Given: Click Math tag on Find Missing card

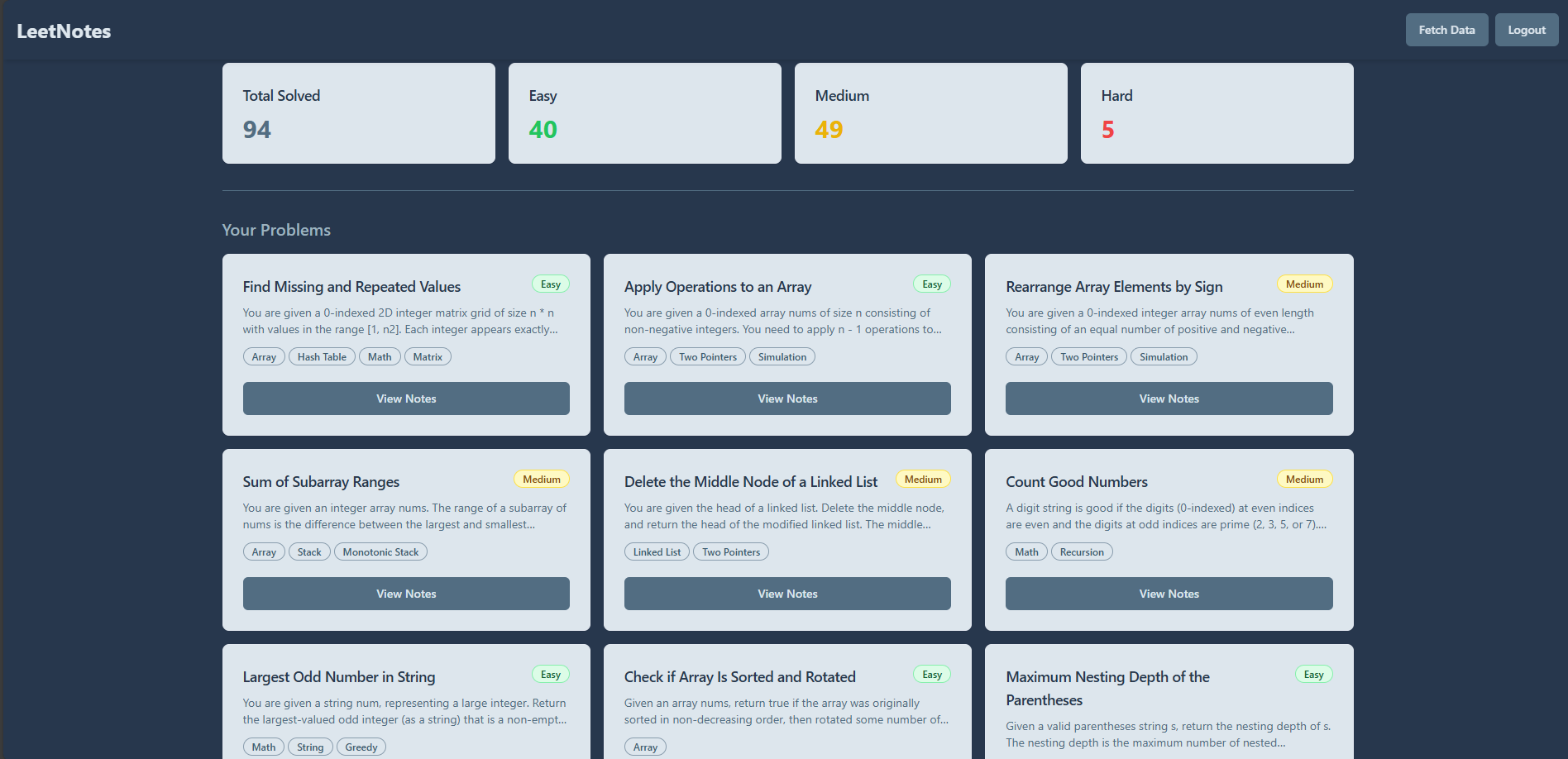Looking at the screenshot, I should (380, 357).
